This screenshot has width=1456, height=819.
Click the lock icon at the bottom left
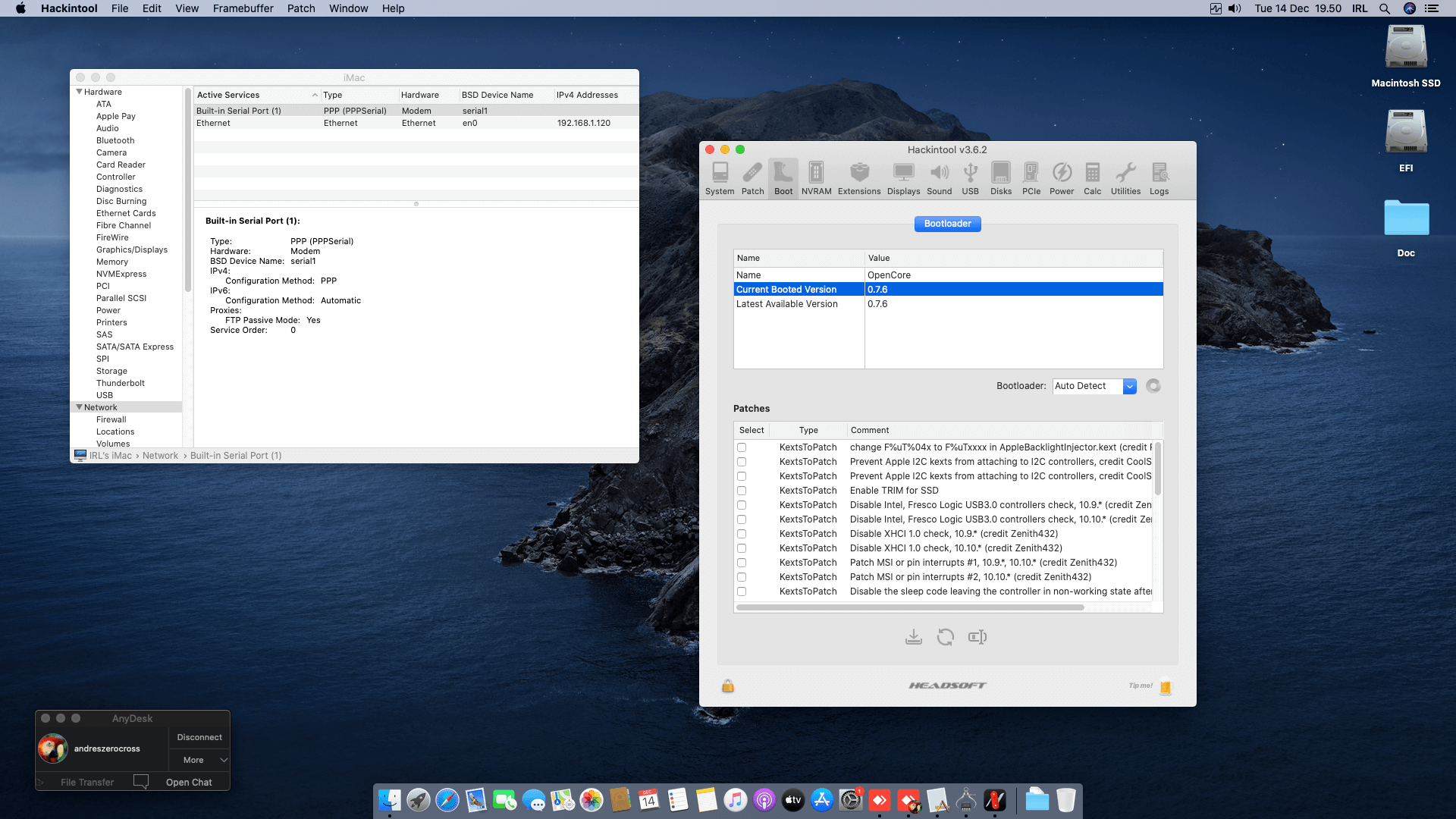727,686
